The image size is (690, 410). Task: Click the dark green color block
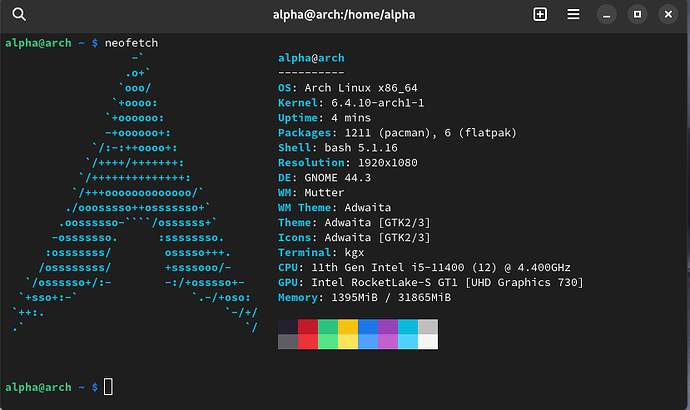[328, 327]
